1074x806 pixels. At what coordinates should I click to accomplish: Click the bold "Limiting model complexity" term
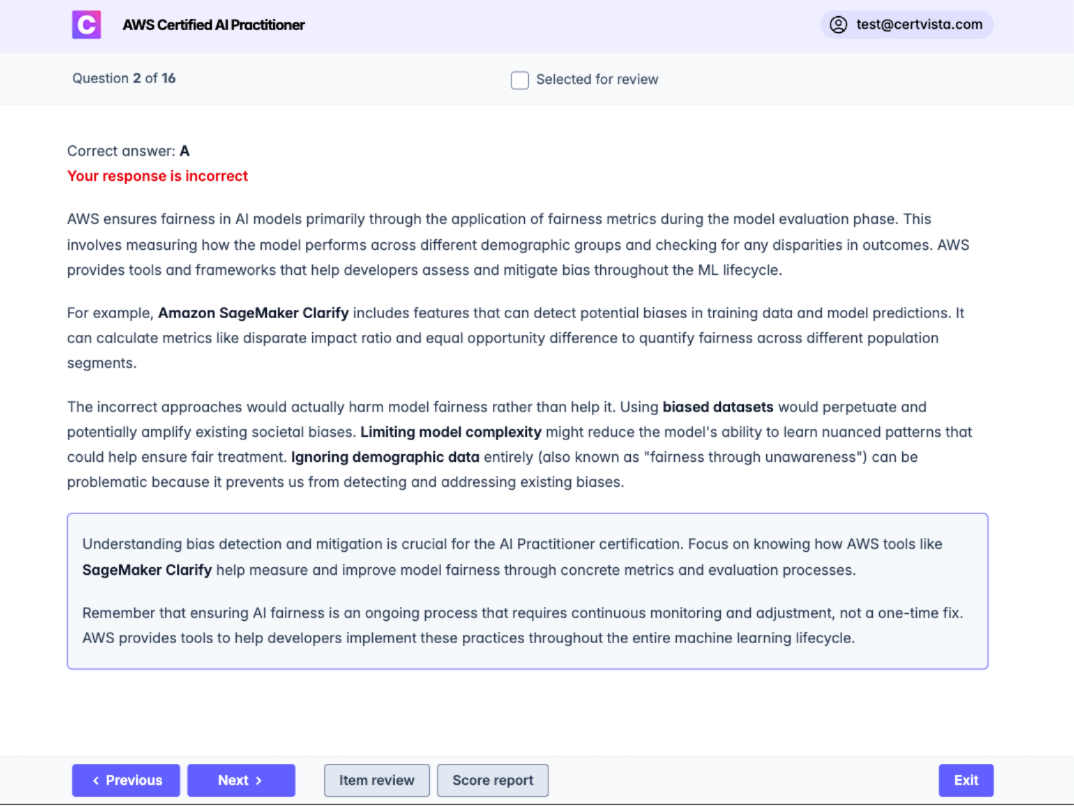(x=450, y=432)
